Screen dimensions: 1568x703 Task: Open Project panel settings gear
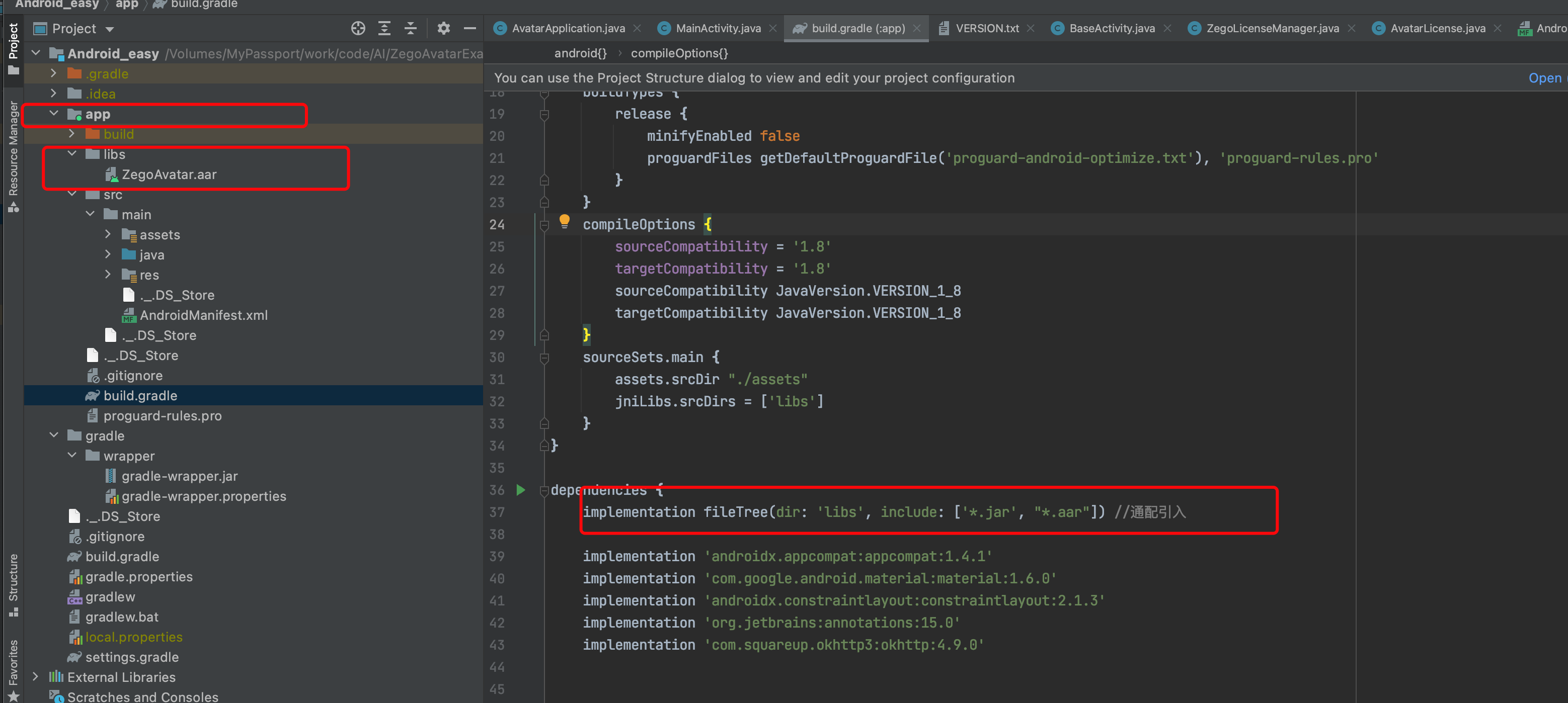click(444, 28)
